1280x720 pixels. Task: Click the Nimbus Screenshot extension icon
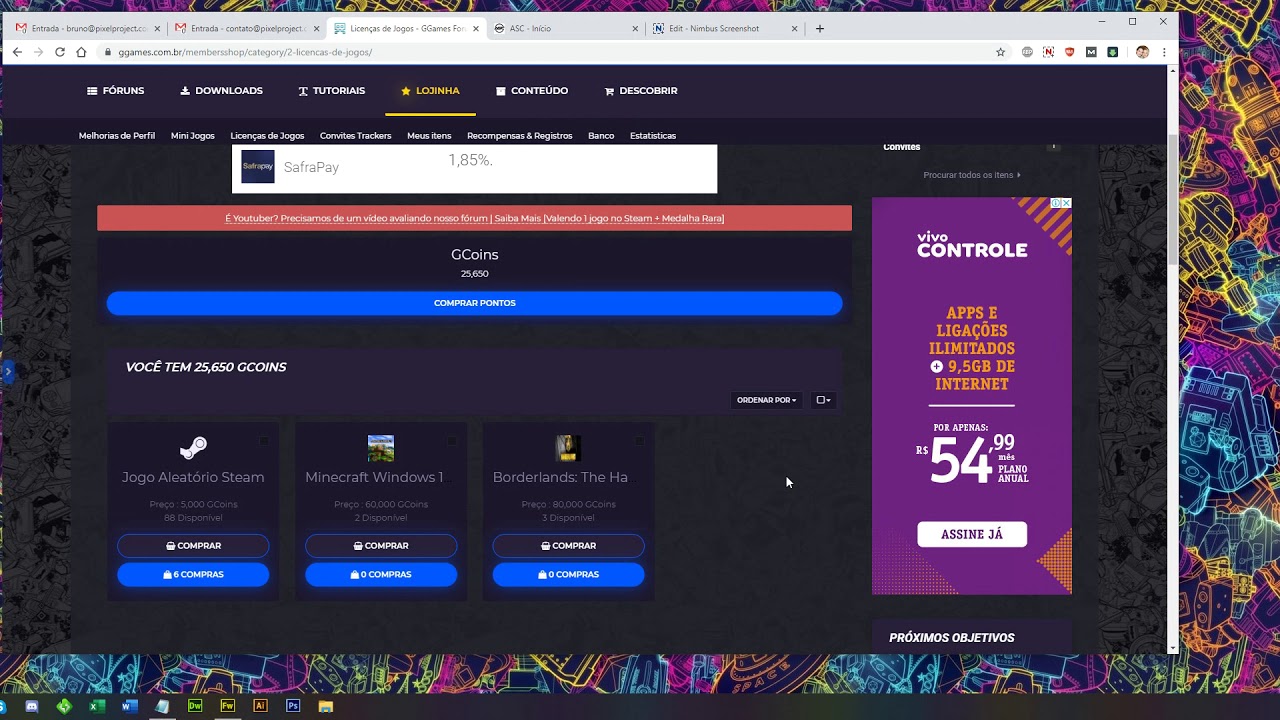coord(1048,52)
